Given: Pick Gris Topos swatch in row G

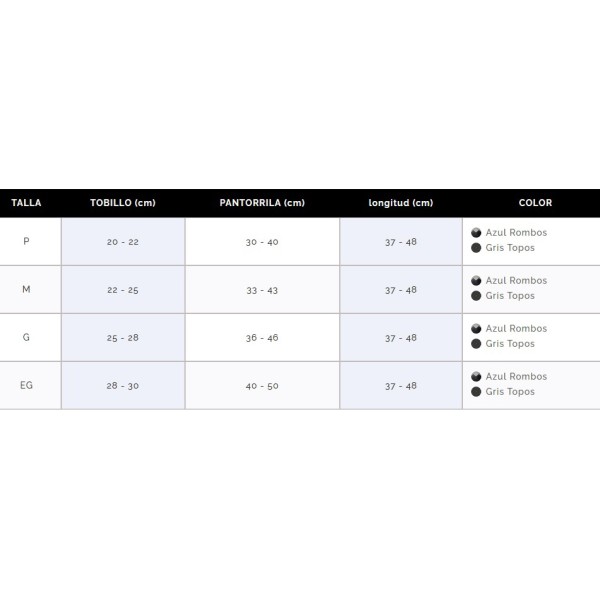Looking at the screenshot, I should coord(476,344).
